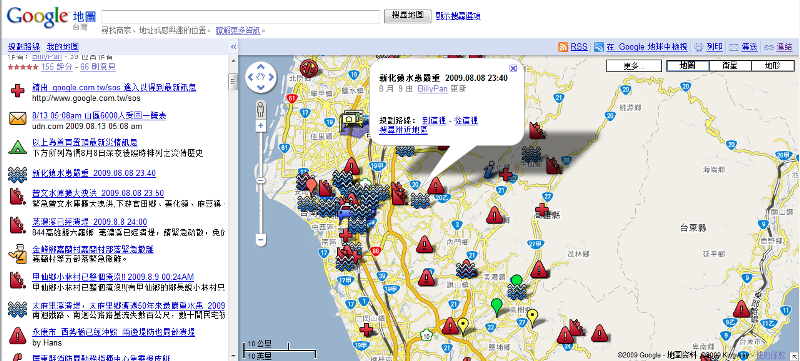Open the 更多 map layers dropdown
The height and width of the screenshot is (361, 800).
pos(634,66)
